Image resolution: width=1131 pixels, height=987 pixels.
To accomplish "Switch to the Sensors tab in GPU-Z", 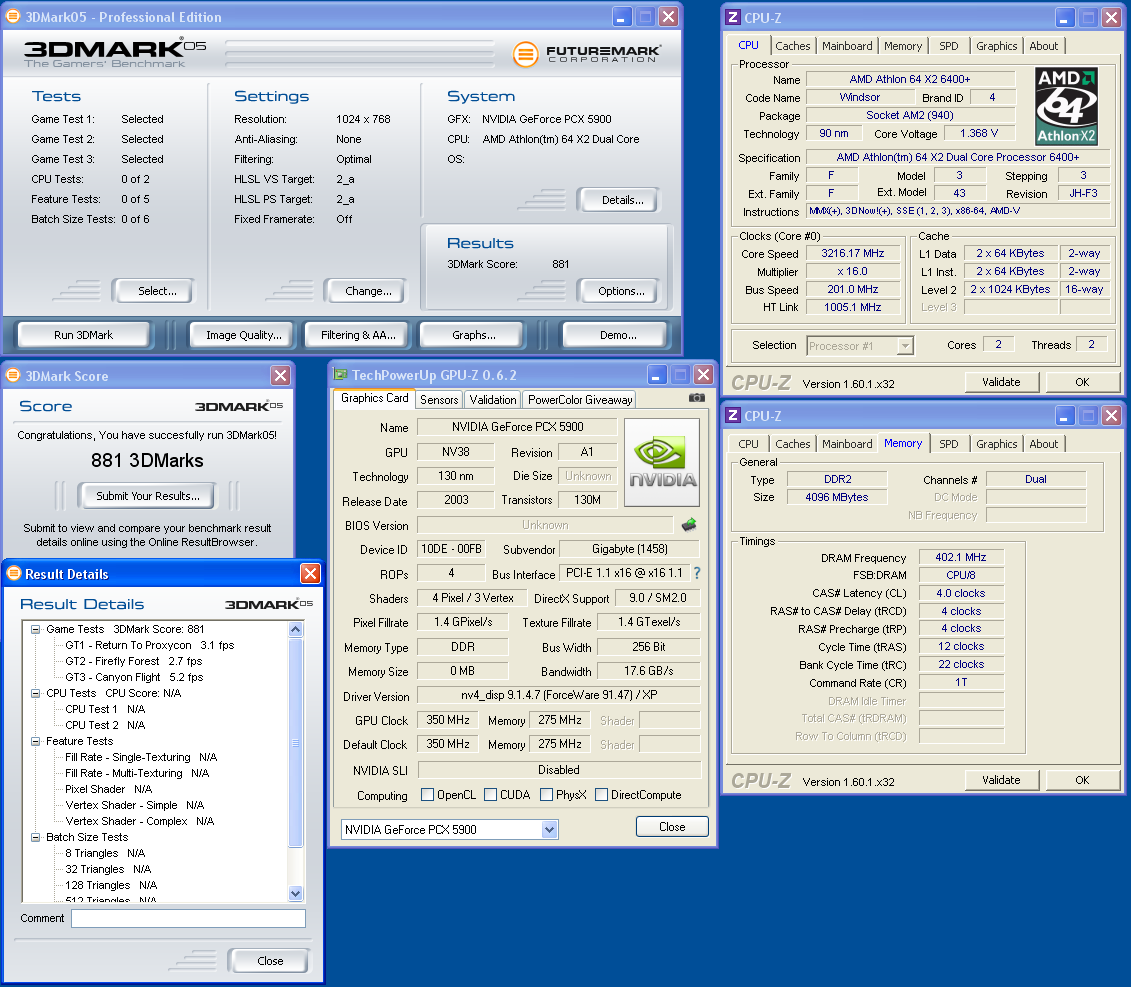I will point(439,399).
